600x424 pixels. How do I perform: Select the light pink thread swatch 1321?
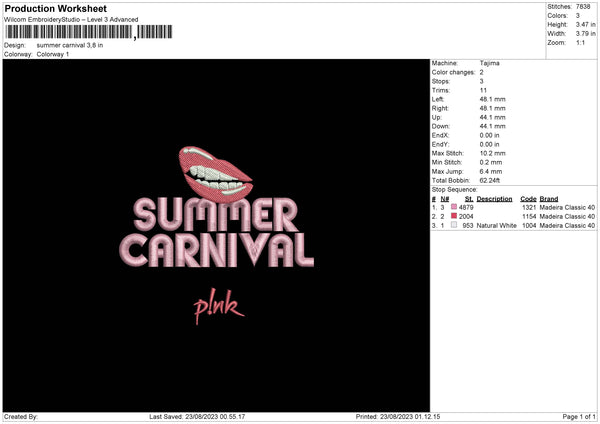tap(454, 207)
